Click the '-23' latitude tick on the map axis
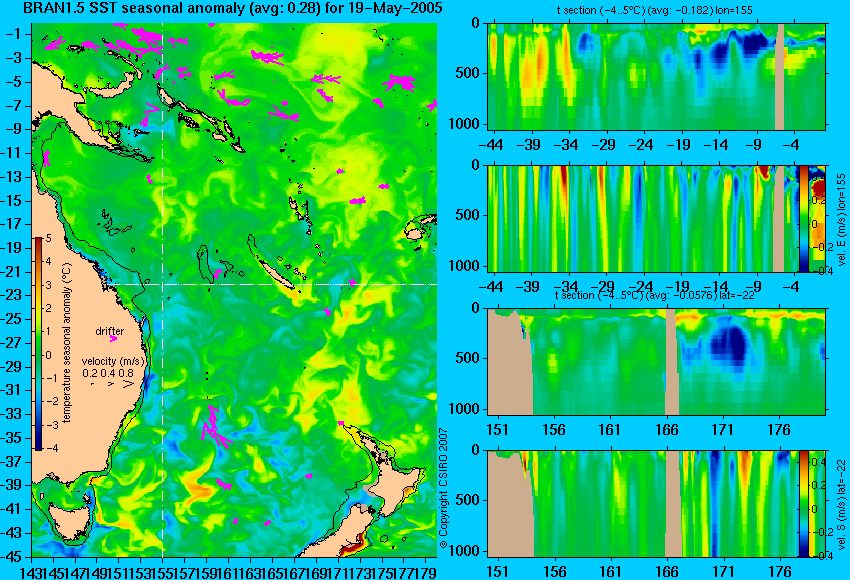 pos(11,295)
